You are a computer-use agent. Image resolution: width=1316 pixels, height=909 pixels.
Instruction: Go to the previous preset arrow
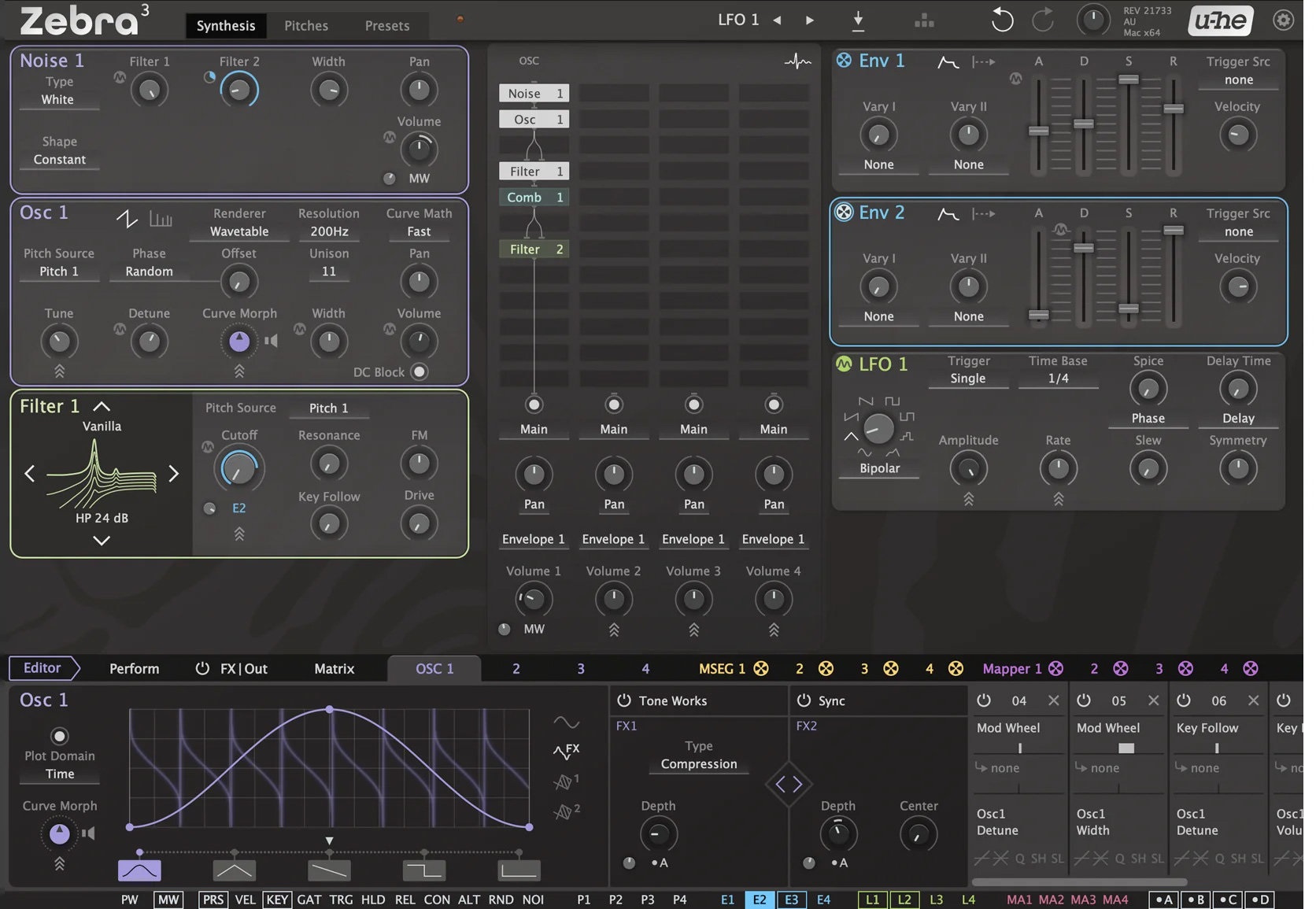click(x=777, y=20)
